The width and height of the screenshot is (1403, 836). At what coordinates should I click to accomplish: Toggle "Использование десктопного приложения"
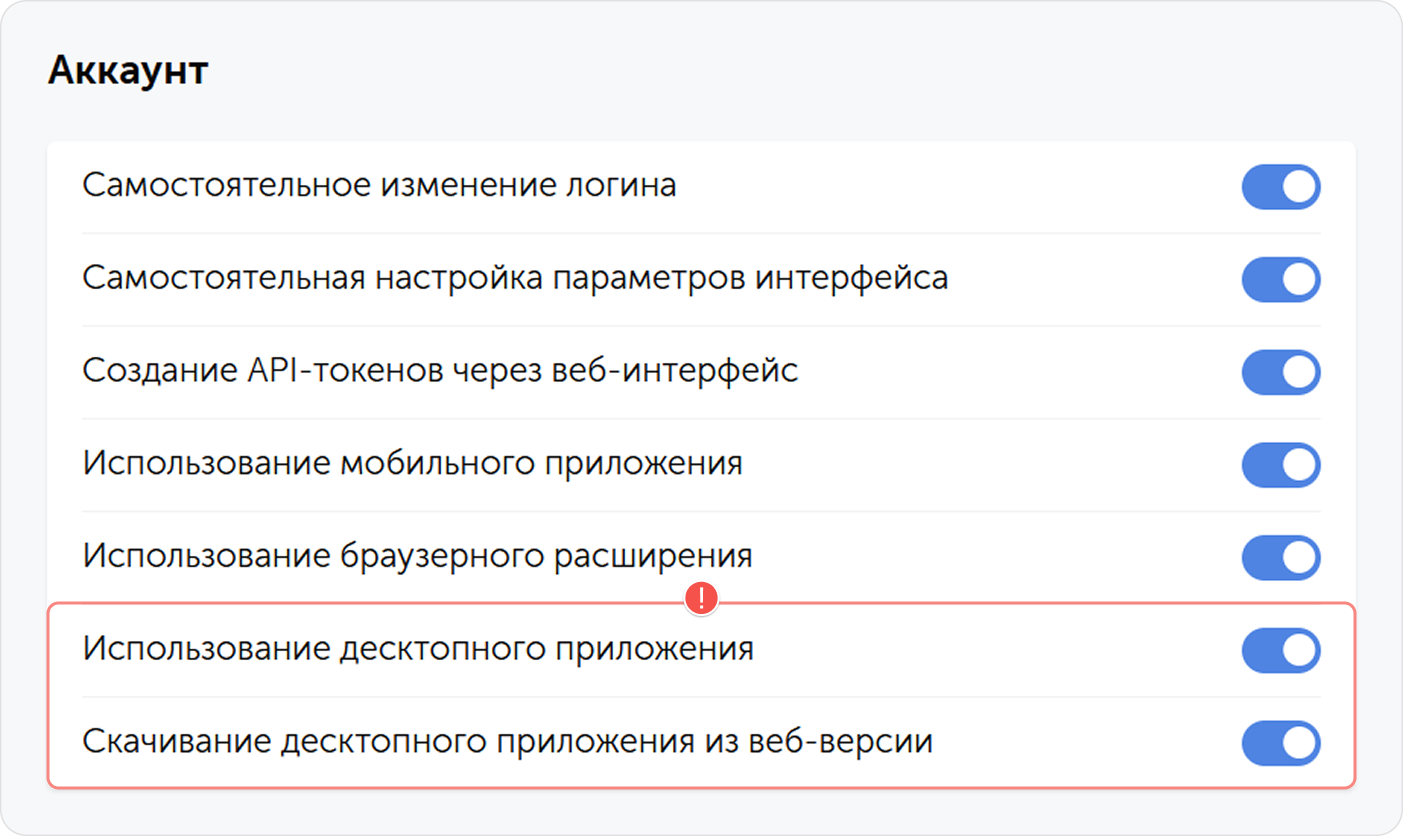click(x=1281, y=650)
